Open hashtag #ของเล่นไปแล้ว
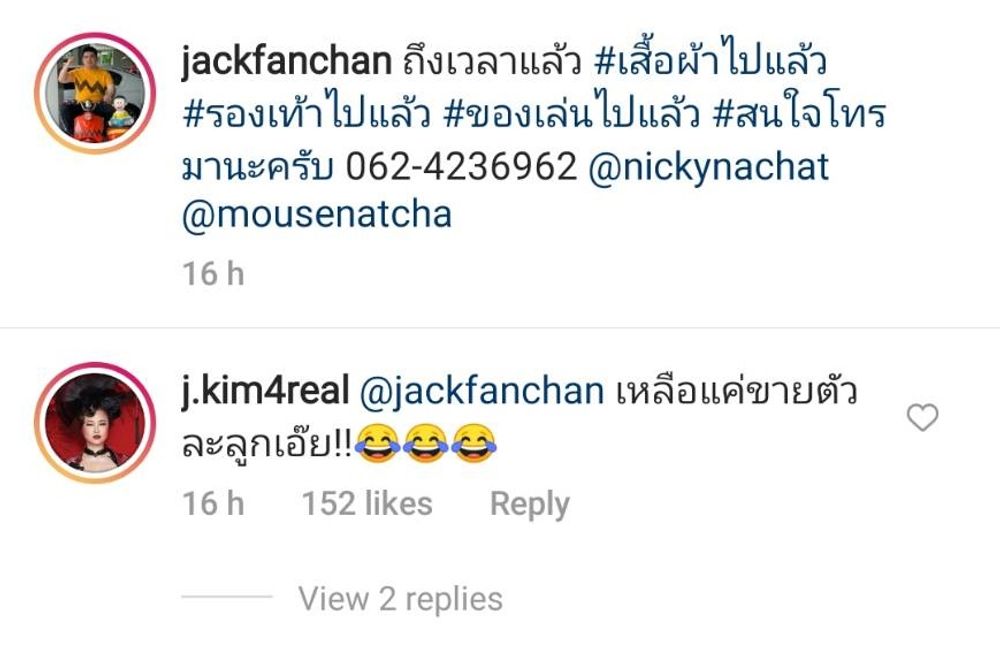 571,113
